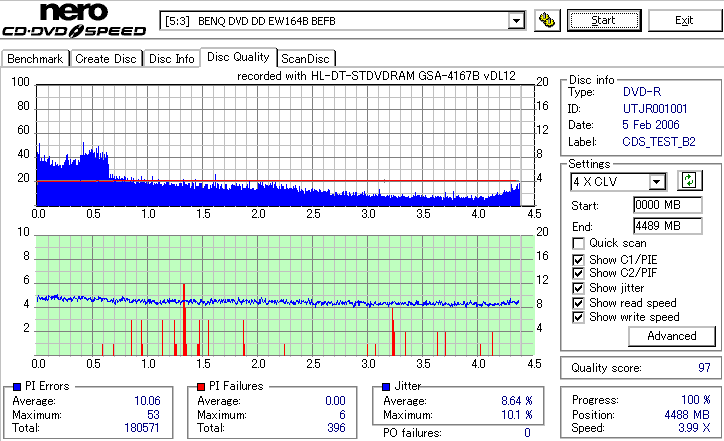Toggle Show read speed checkbox
The height and width of the screenshot is (441, 724).
tap(578, 303)
